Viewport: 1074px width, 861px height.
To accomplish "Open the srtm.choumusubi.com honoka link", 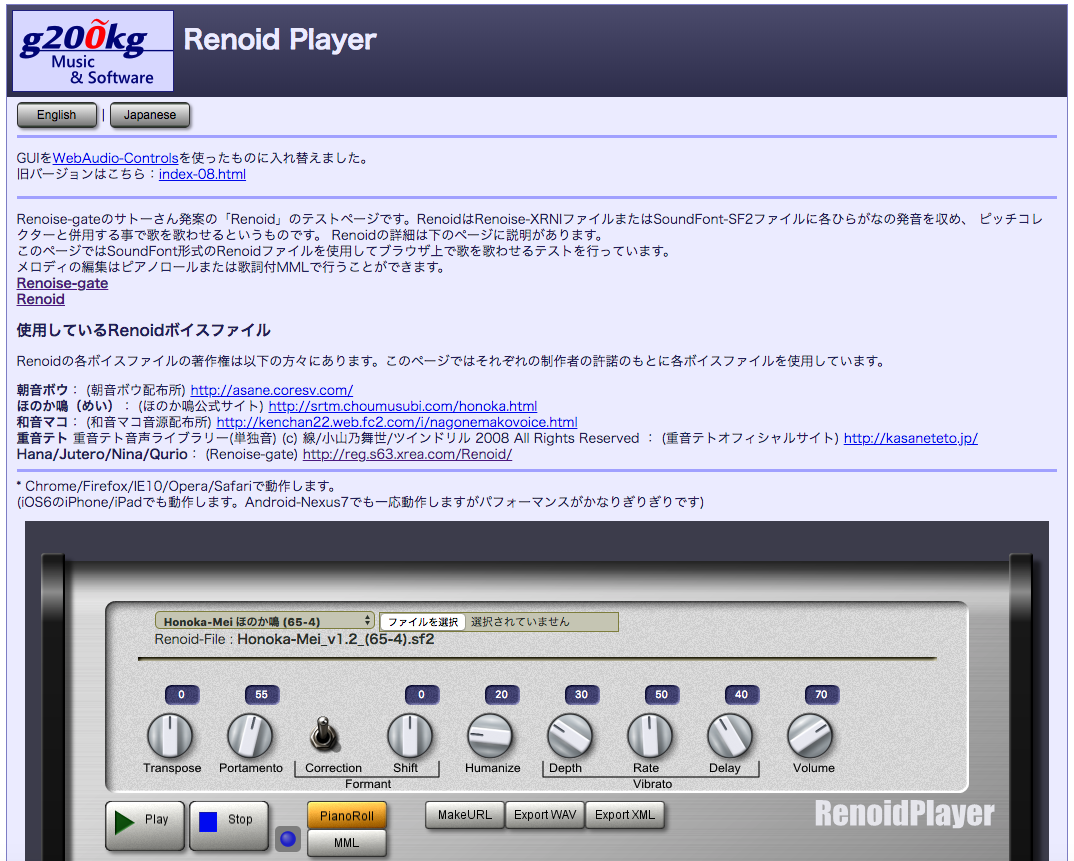I will (x=403, y=406).
